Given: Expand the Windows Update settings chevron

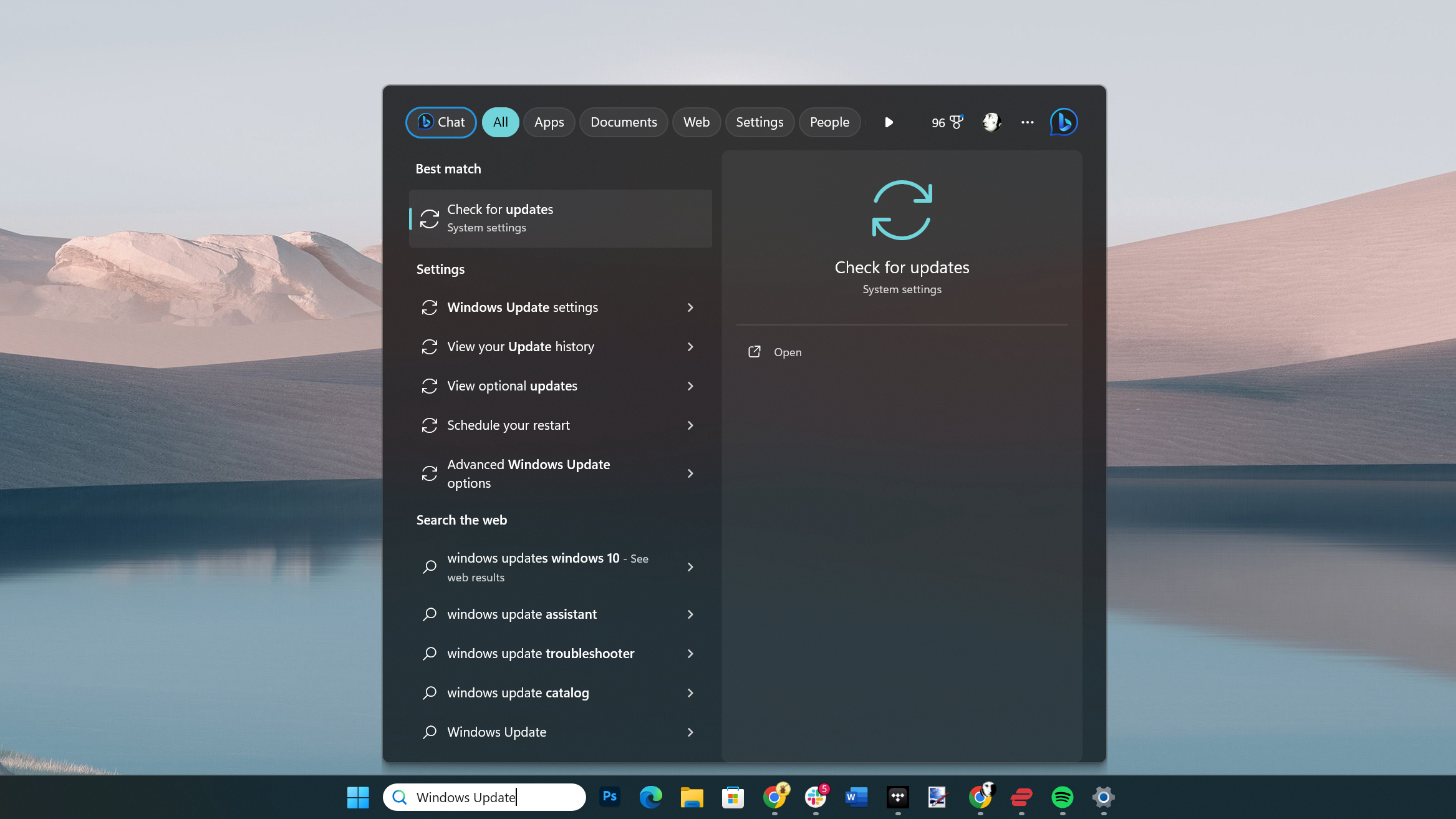Looking at the screenshot, I should 690,308.
